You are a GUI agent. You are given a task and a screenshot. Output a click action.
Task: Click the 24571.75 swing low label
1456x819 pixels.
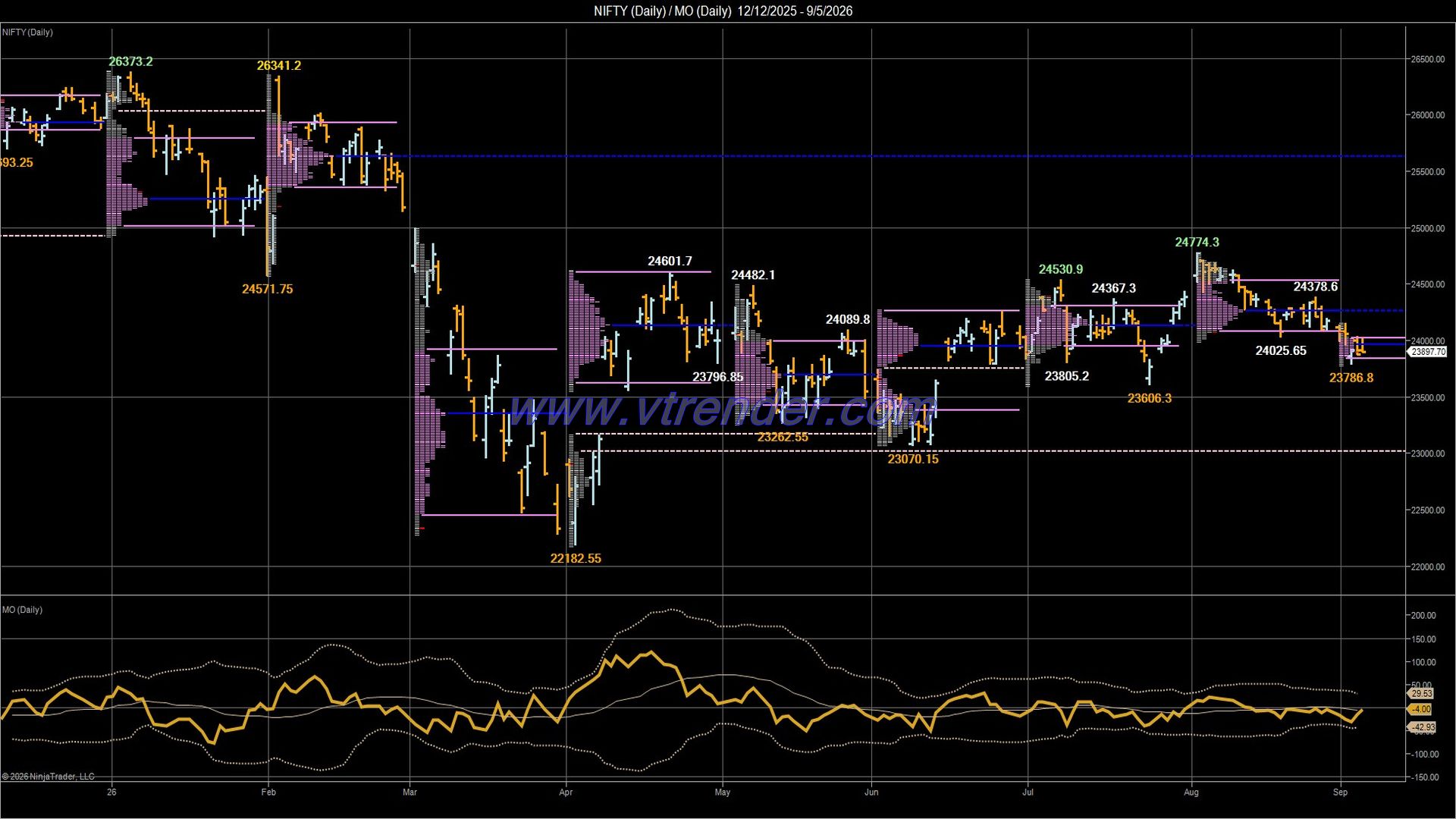[x=267, y=289]
